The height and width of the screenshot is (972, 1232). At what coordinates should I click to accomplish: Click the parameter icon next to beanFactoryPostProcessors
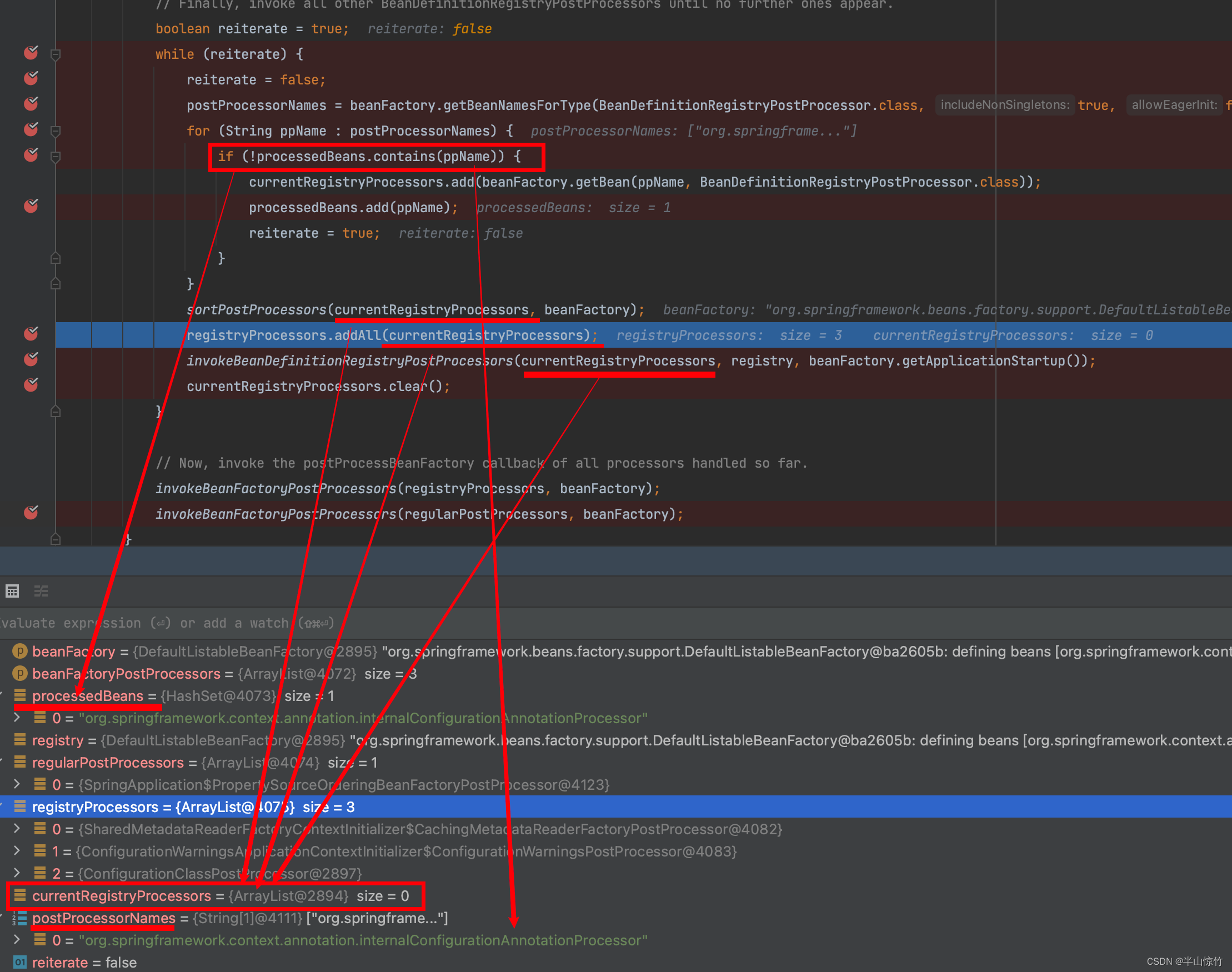tap(20, 673)
